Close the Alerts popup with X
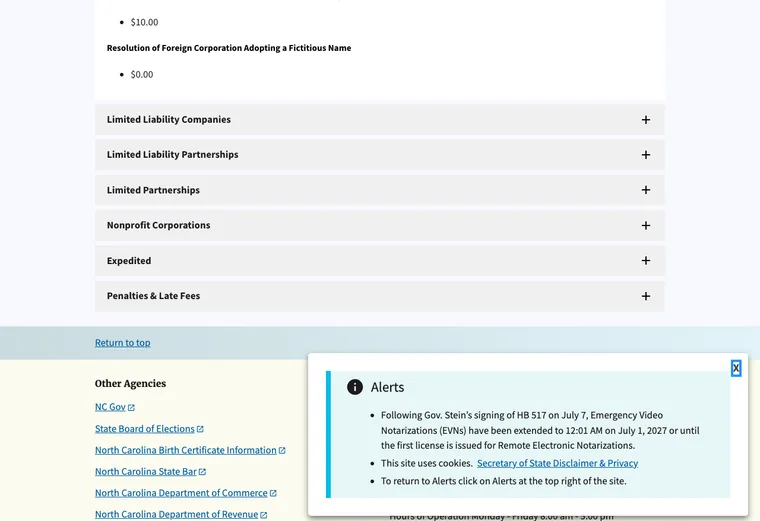Screen dimensions: 760x521 pyautogui.click(x=736, y=368)
